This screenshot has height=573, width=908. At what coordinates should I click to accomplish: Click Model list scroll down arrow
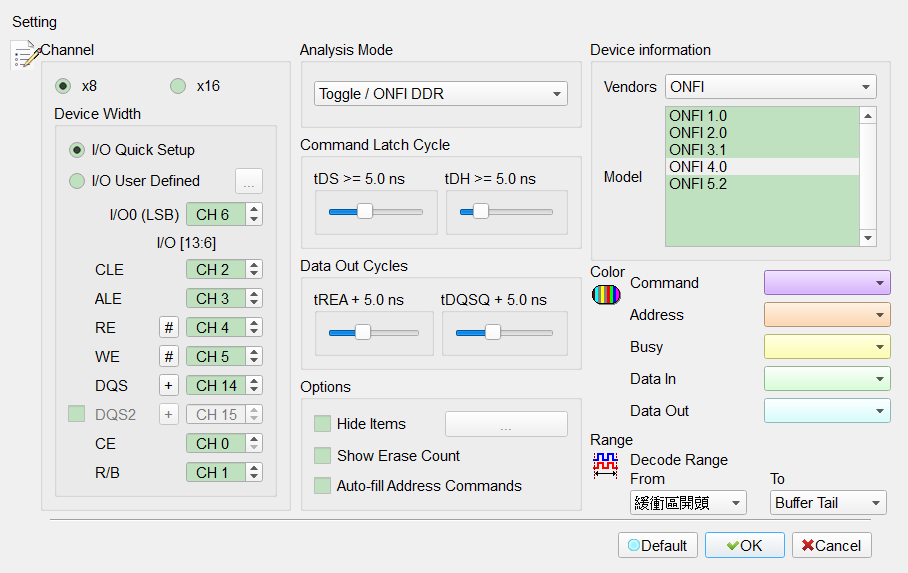click(867, 238)
